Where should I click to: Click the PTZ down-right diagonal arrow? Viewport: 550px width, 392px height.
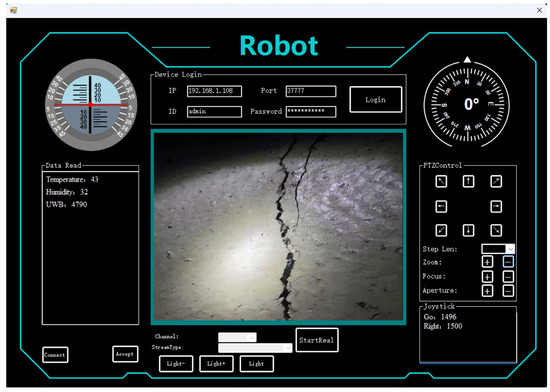pos(496,230)
